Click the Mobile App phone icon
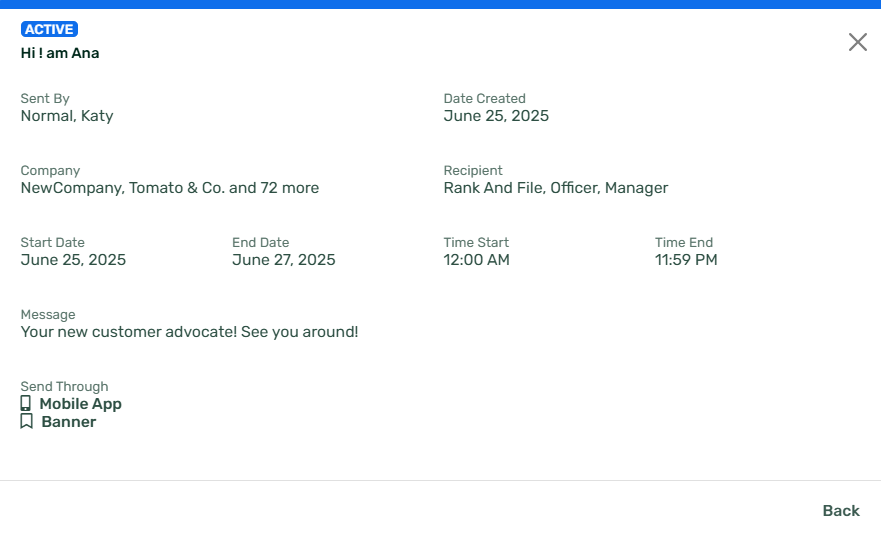The height and width of the screenshot is (536, 881). point(26,403)
